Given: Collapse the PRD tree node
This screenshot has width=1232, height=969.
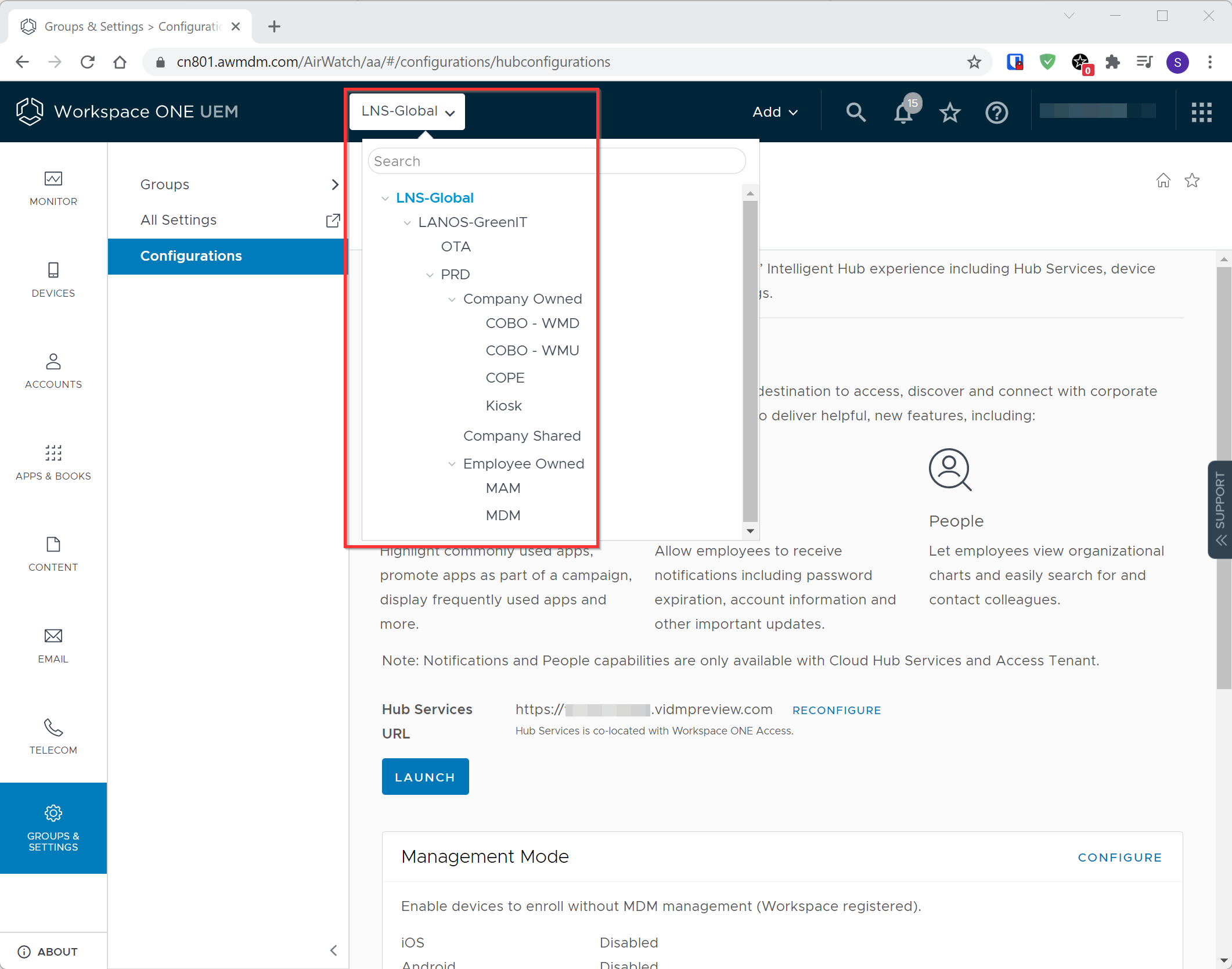Looking at the screenshot, I should click(430, 275).
